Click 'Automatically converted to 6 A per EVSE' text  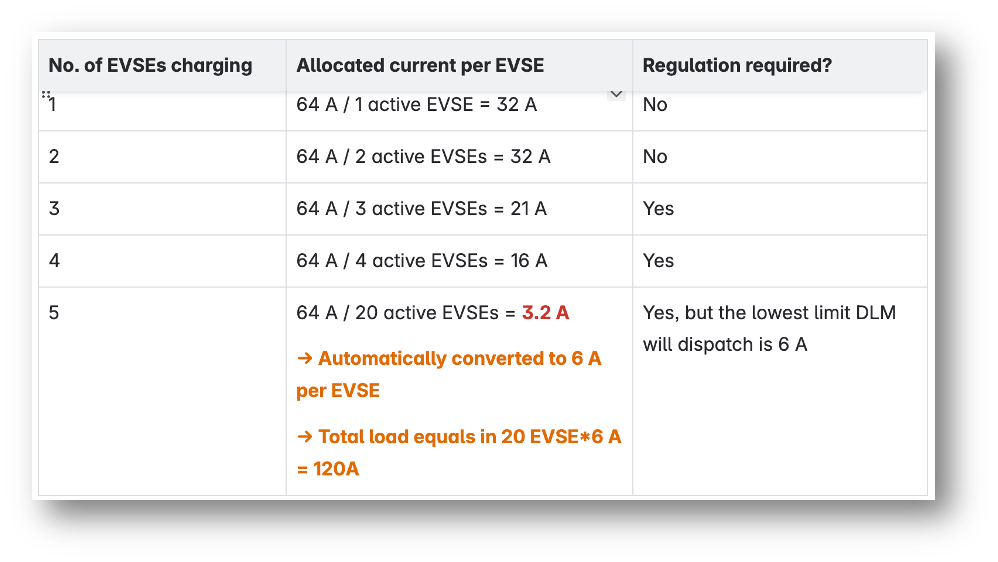(449, 374)
